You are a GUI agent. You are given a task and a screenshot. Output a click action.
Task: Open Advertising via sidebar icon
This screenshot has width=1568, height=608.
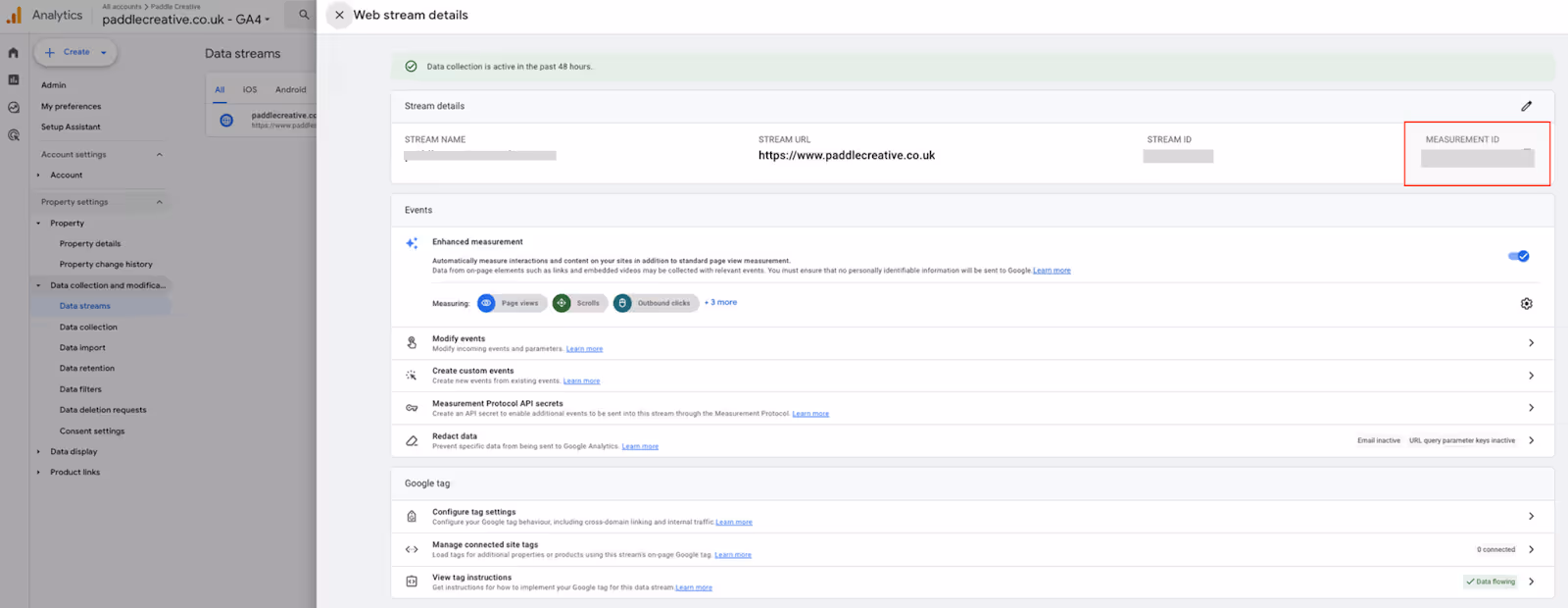(14, 135)
